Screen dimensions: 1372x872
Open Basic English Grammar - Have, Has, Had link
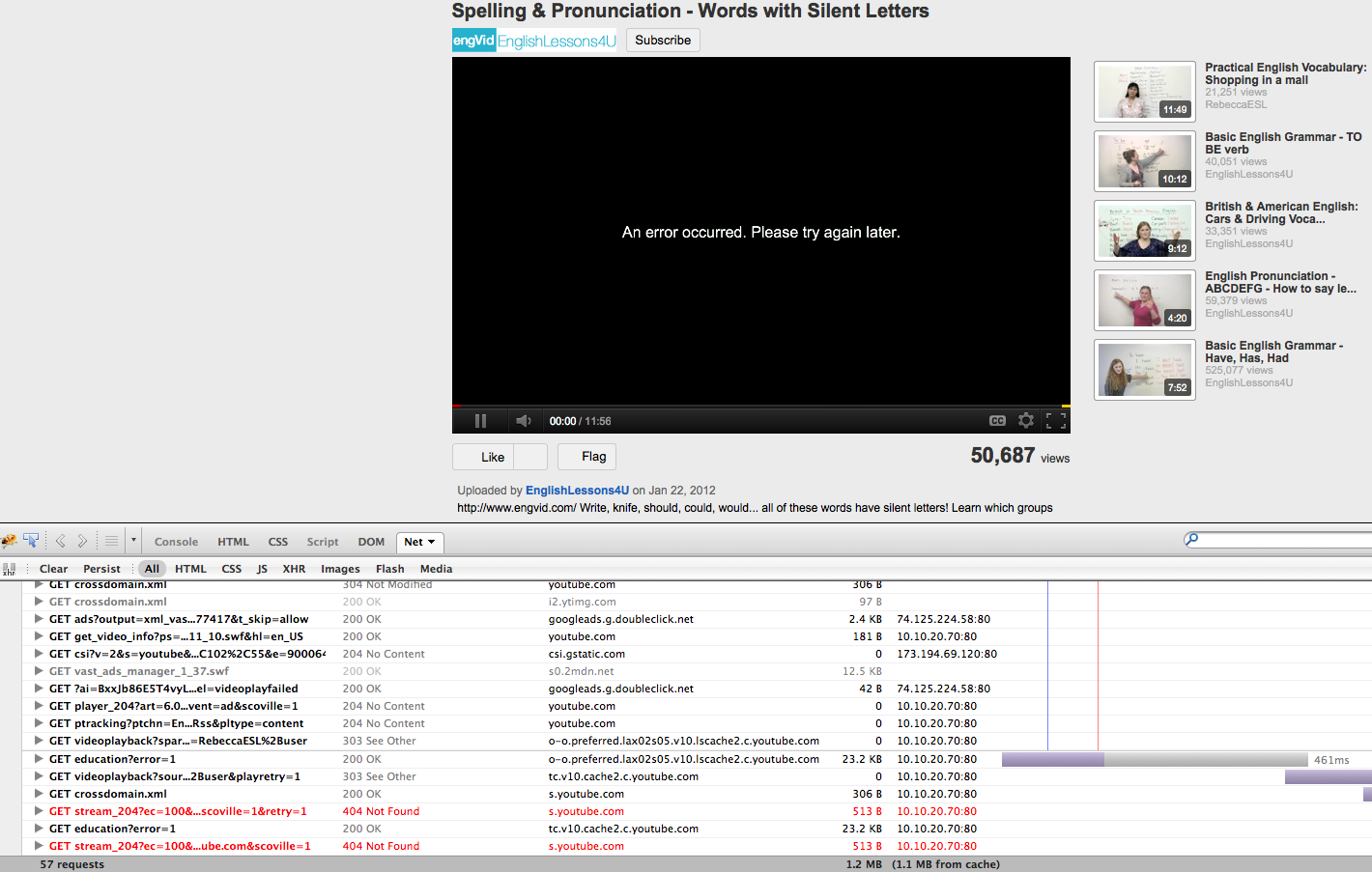(1273, 352)
